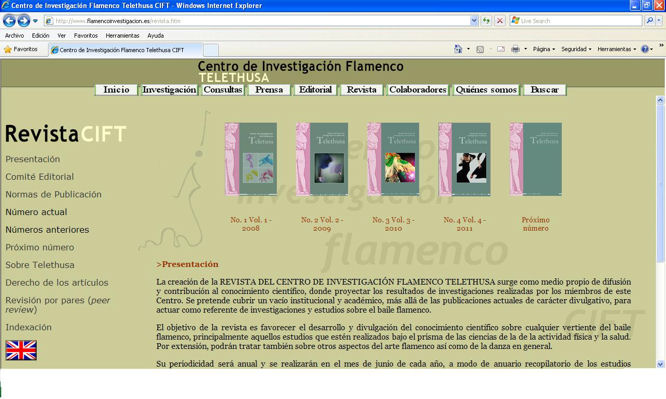This screenshot has width=666, height=399.
Task: Click the page scrollbar down arrow
Action: tap(660, 364)
